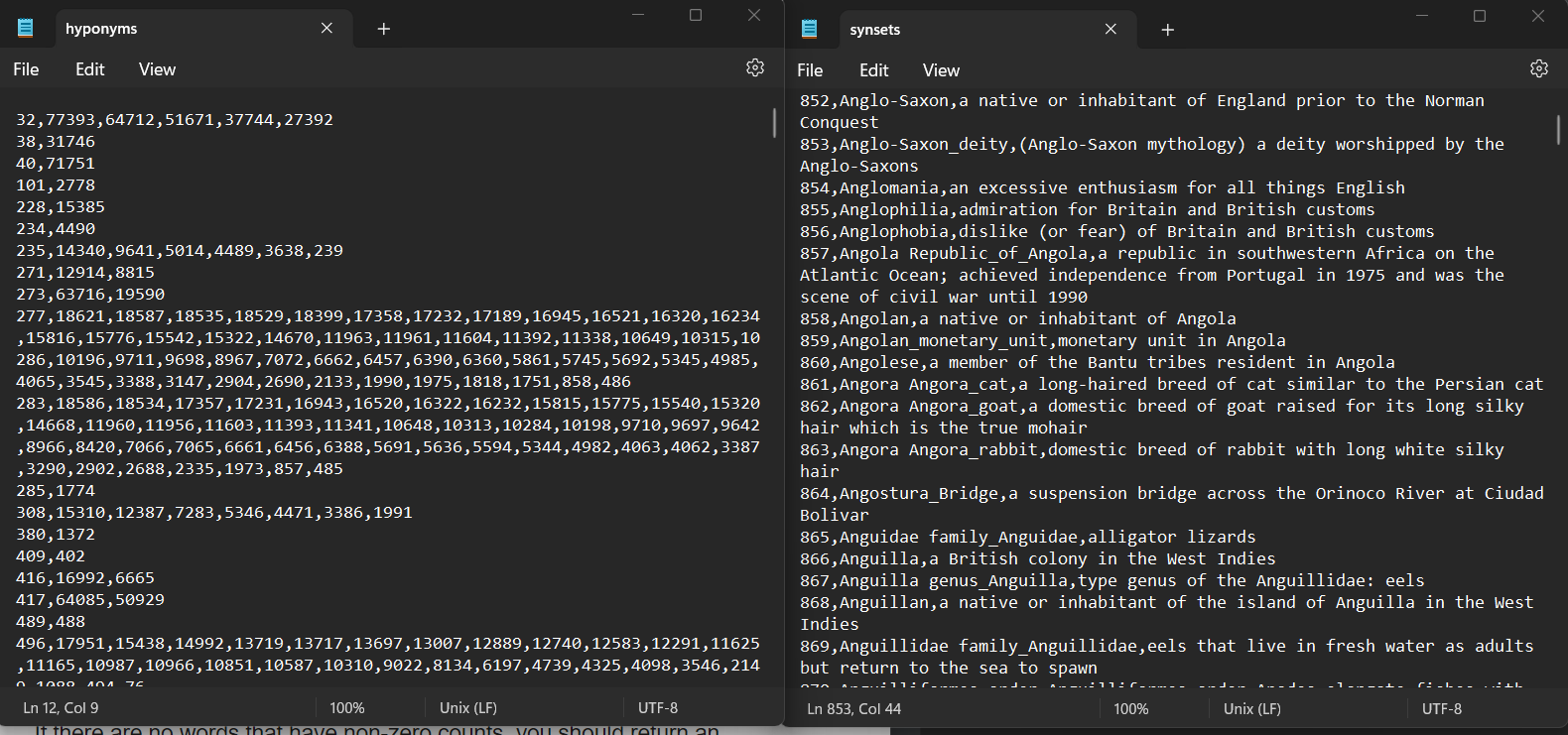This screenshot has width=1568, height=735.
Task: Open View menu in synsets window
Action: [x=941, y=70]
